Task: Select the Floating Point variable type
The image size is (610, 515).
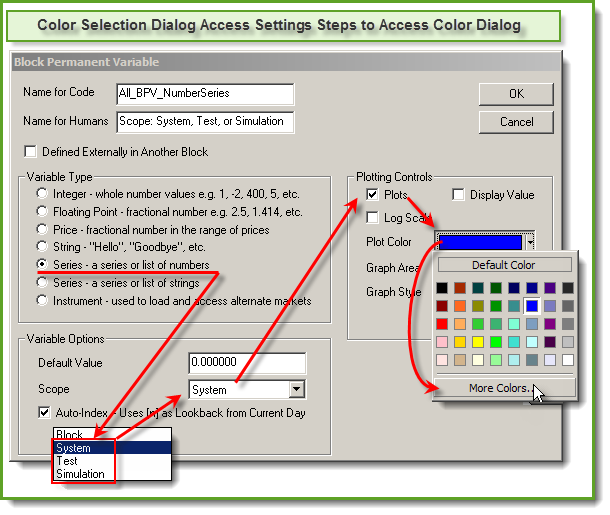Action: click(42, 211)
